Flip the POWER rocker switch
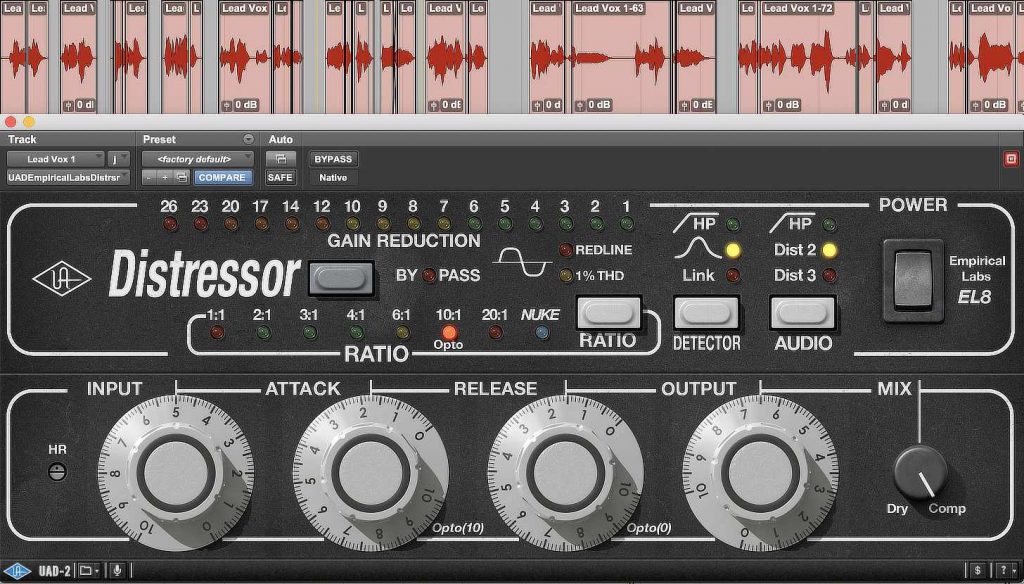The width and height of the screenshot is (1024, 584). tap(911, 278)
